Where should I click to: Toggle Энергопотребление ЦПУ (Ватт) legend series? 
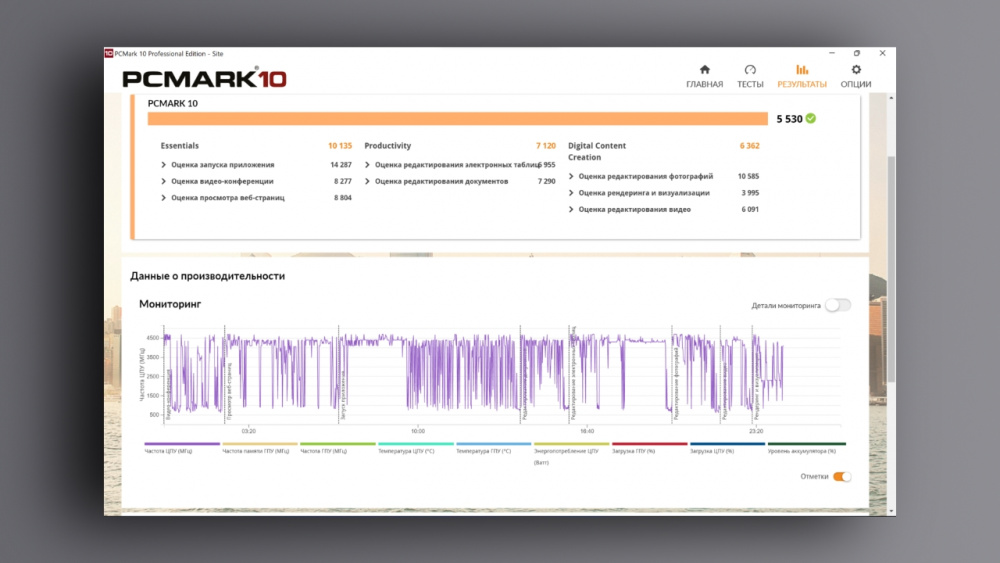click(x=571, y=453)
